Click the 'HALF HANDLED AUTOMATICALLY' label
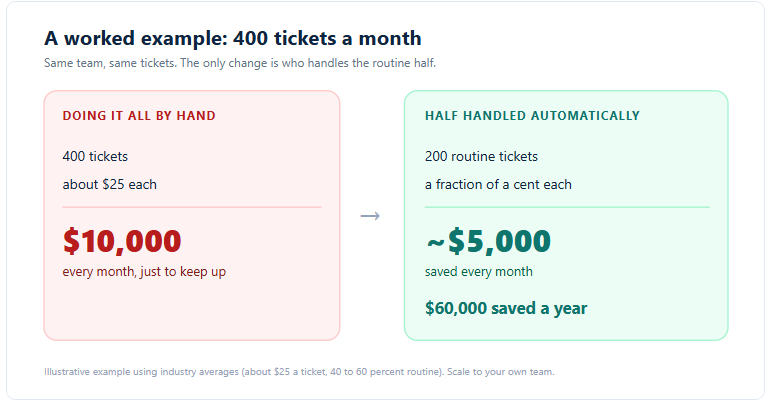 pyautogui.click(x=532, y=116)
